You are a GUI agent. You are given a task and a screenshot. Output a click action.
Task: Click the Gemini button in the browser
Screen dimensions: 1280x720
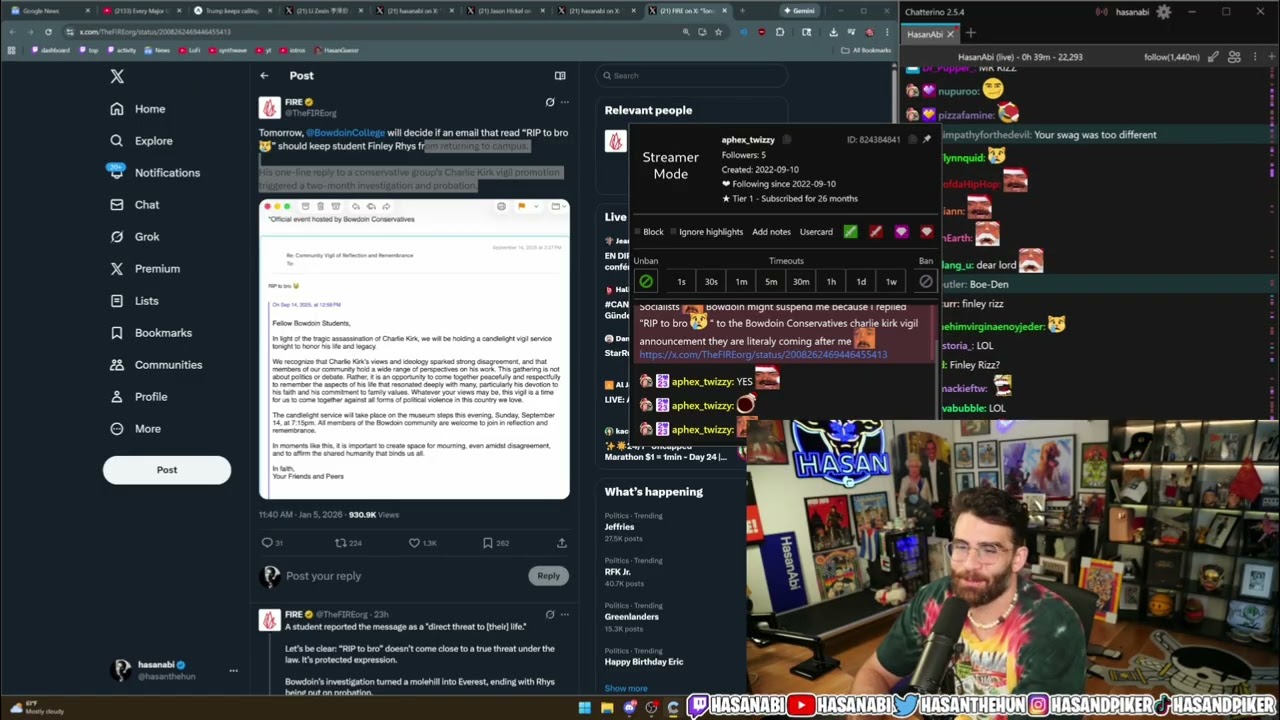[800, 11]
